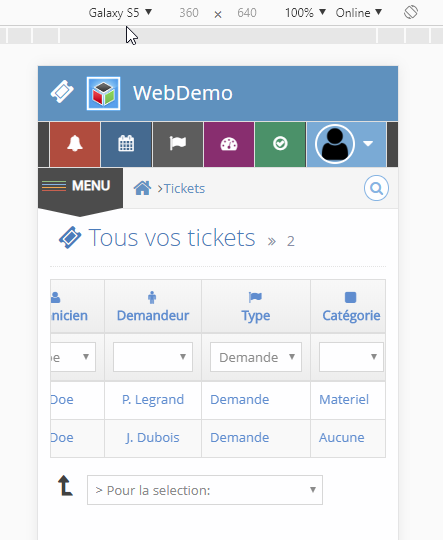Sort by Demandeur column header
Image resolution: width=443 pixels, height=540 pixels.
coord(153,306)
